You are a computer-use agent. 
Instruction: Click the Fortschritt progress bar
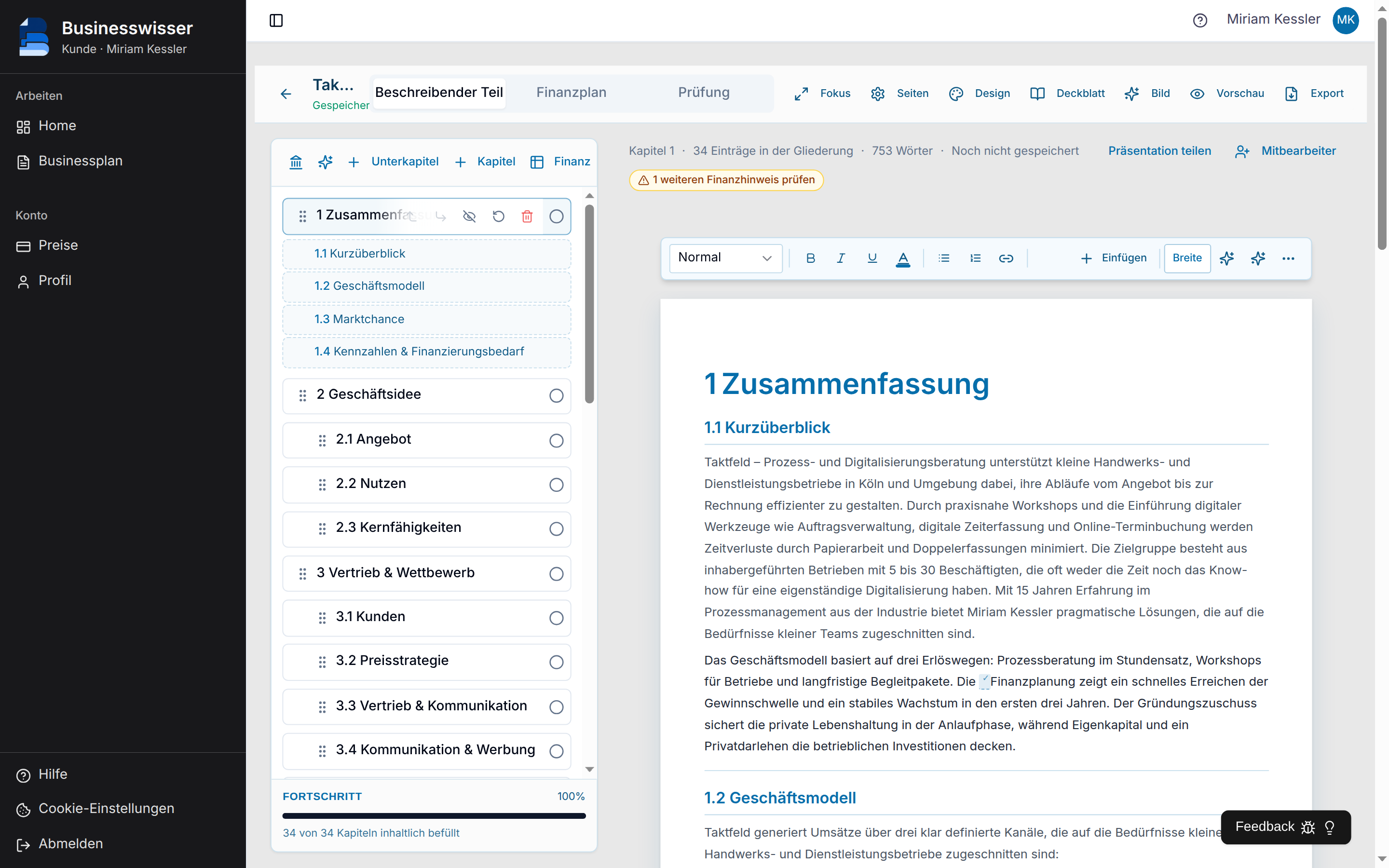point(434,816)
